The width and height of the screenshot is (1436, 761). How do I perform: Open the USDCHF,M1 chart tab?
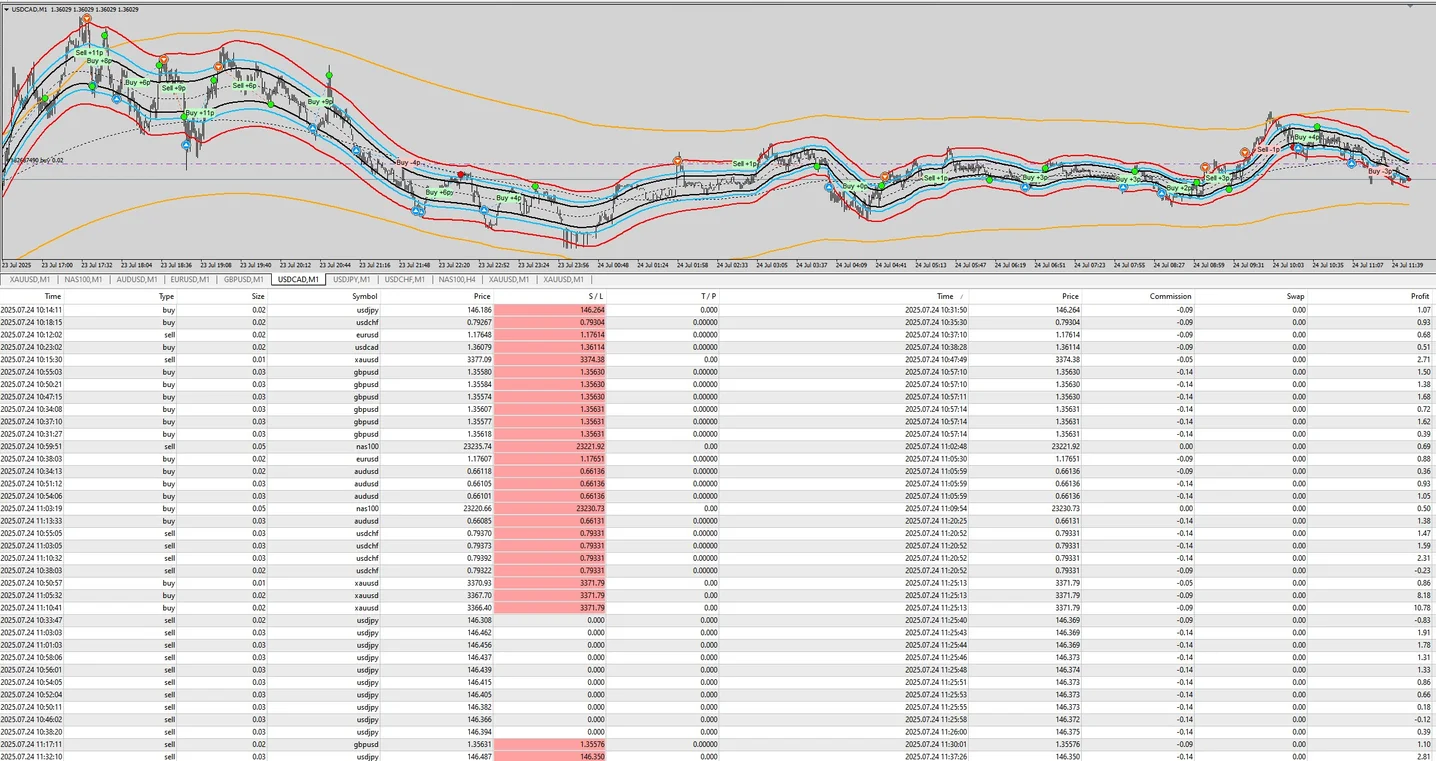(x=405, y=280)
